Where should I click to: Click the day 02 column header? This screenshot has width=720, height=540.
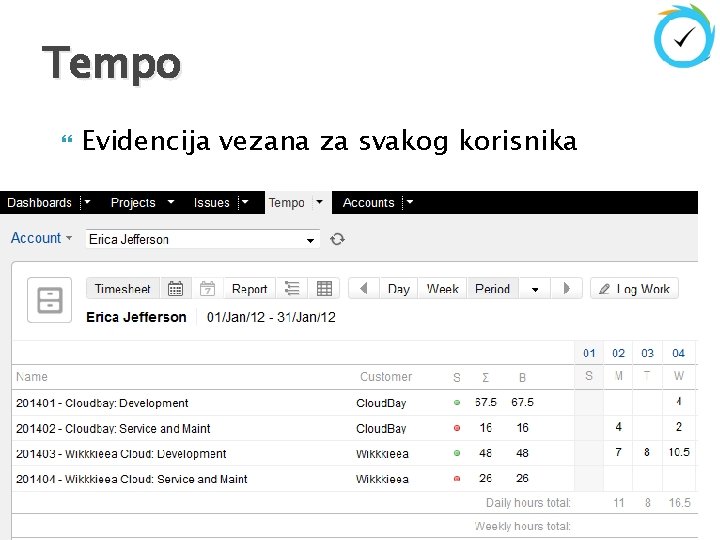[x=619, y=353]
